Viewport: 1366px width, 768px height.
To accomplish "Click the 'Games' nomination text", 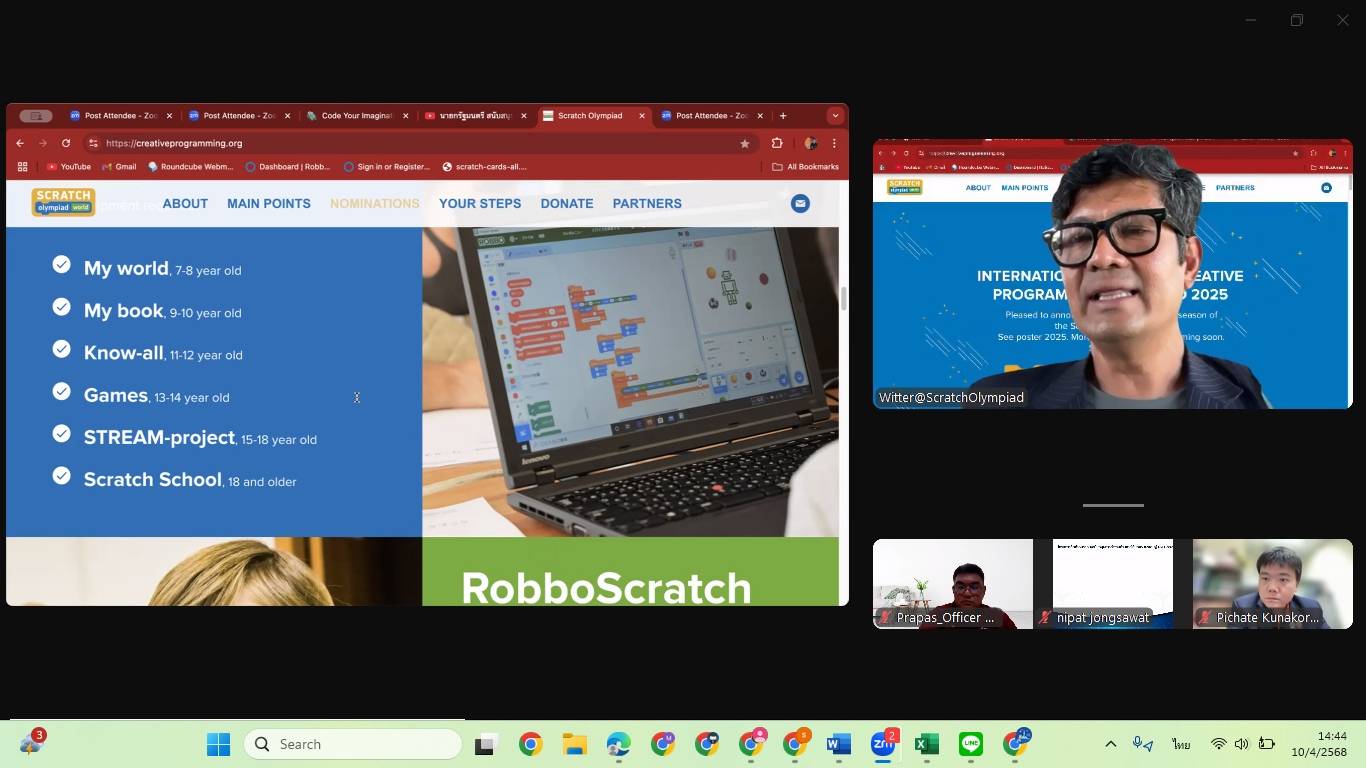I will point(116,395).
